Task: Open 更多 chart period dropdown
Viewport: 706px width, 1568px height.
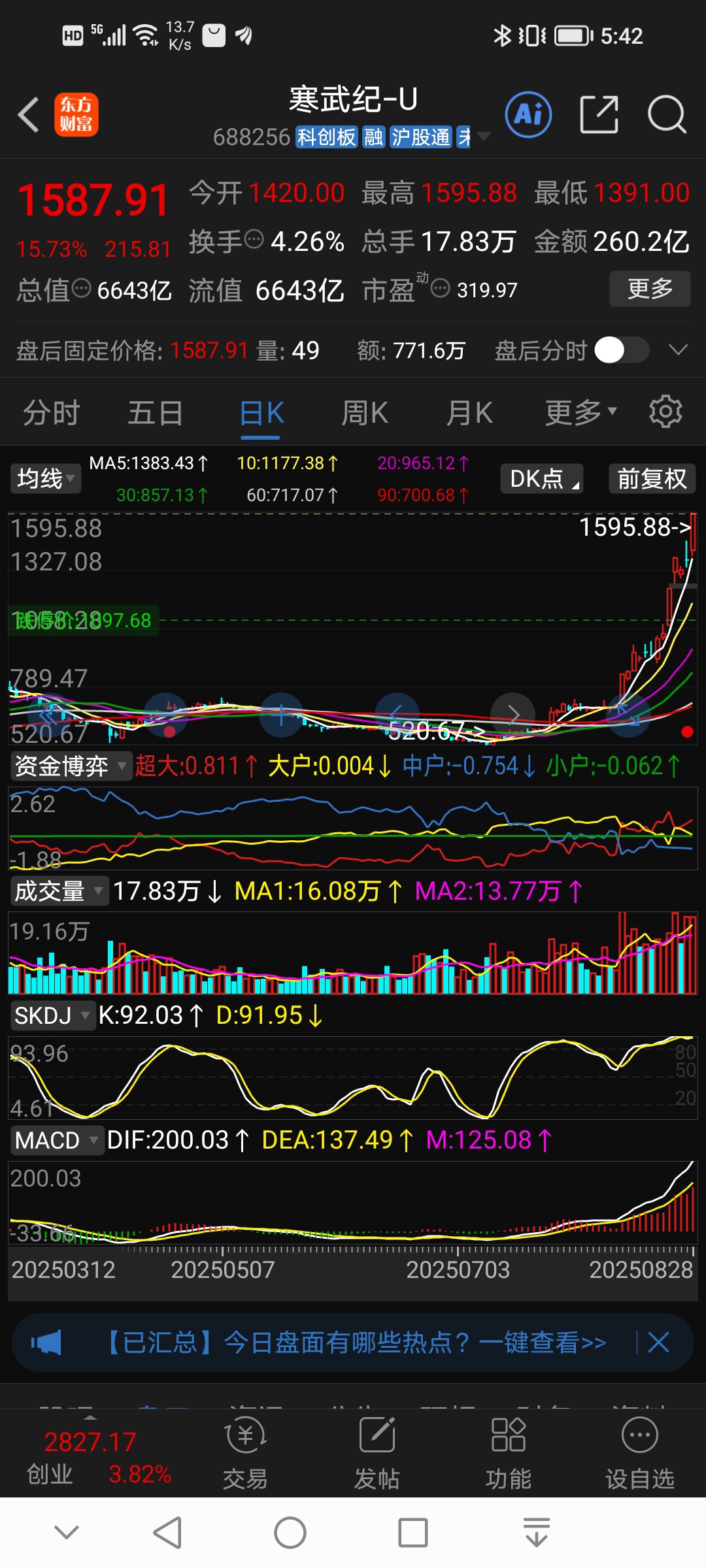Action: [x=581, y=412]
